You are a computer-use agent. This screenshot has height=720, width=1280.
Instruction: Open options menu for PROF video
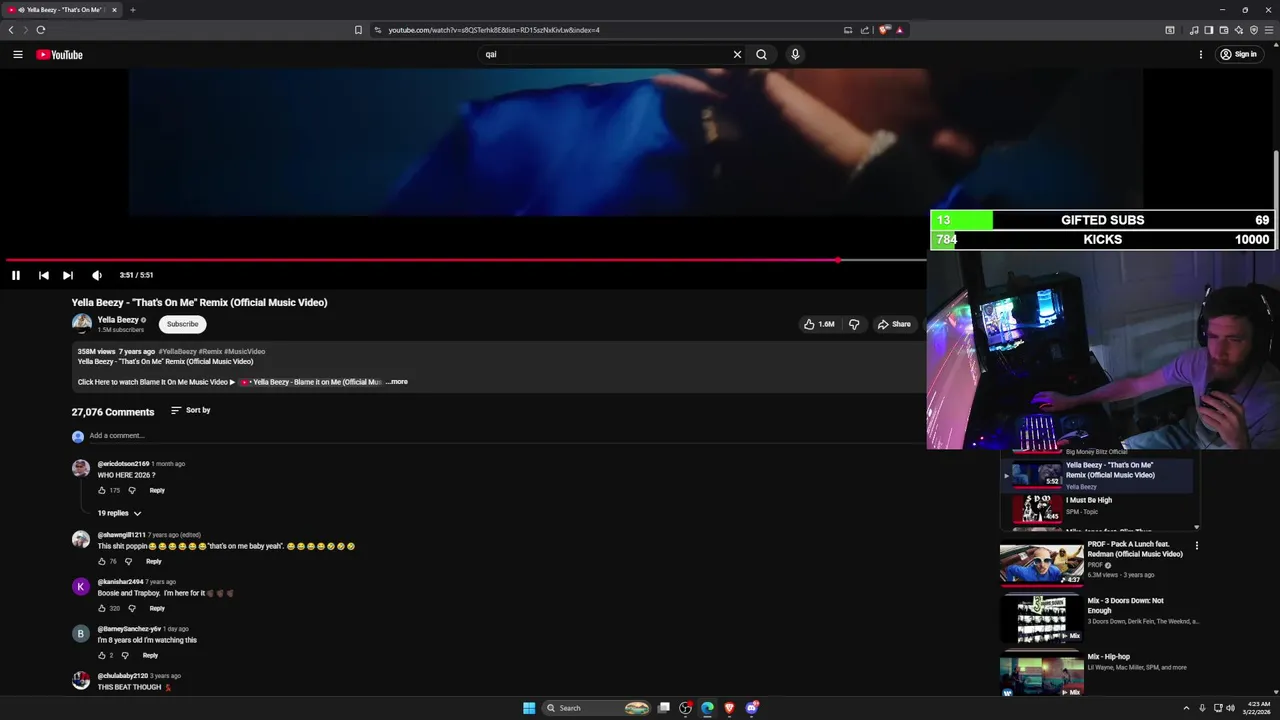pyautogui.click(x=1196, y=546)
